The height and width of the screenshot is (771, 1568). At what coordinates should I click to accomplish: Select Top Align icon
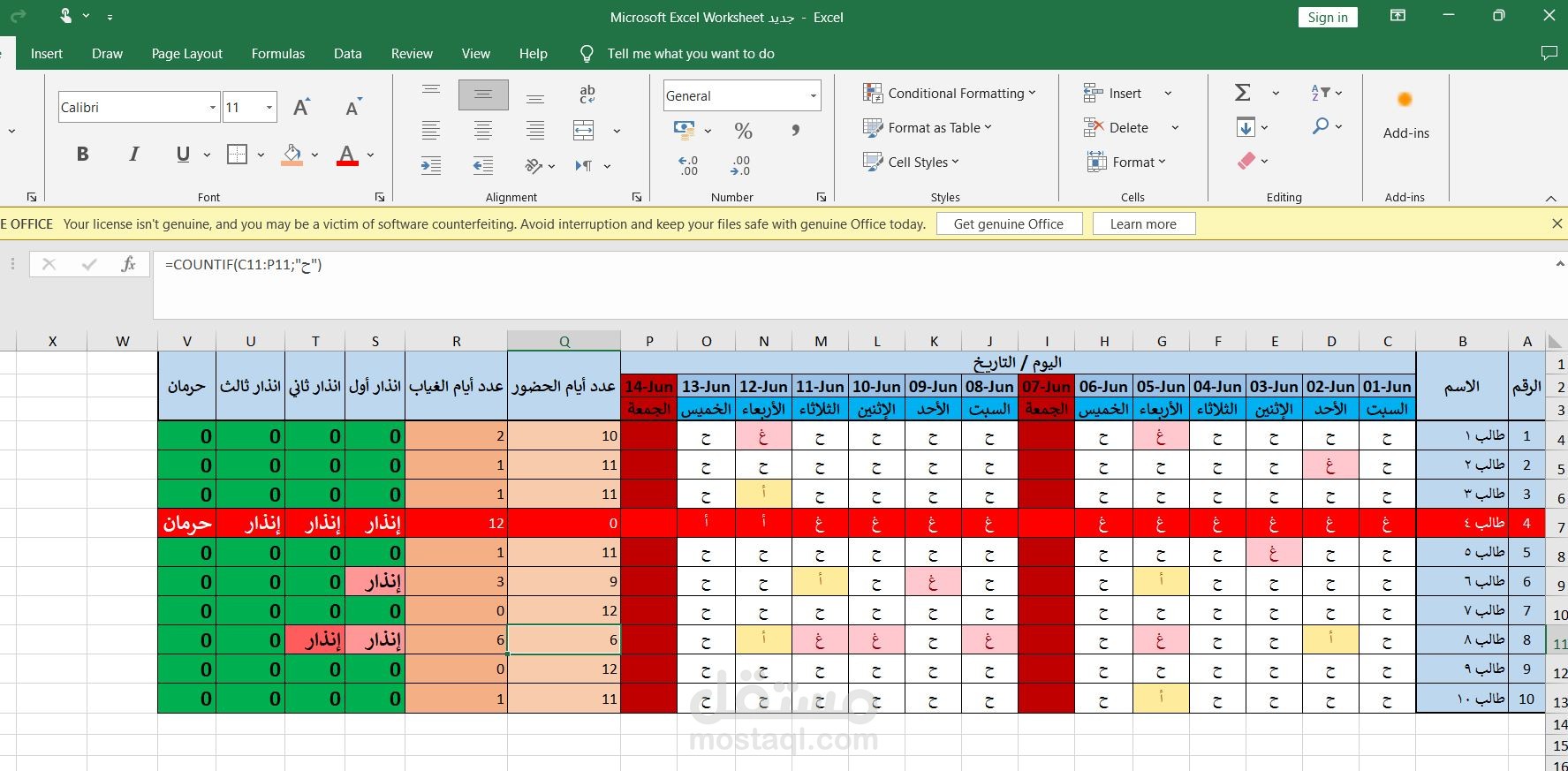pyautogui.click(x=431, y=91)
